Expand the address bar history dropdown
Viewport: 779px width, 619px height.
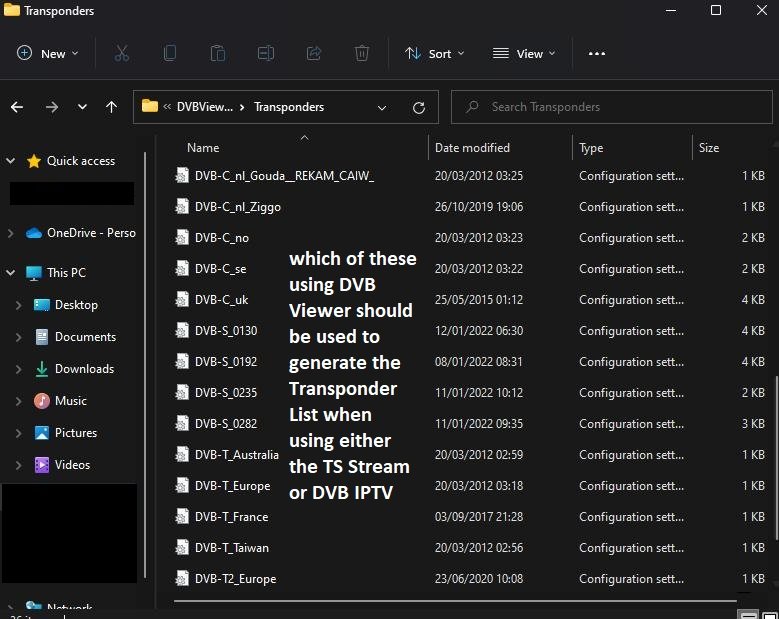(382, 107)
